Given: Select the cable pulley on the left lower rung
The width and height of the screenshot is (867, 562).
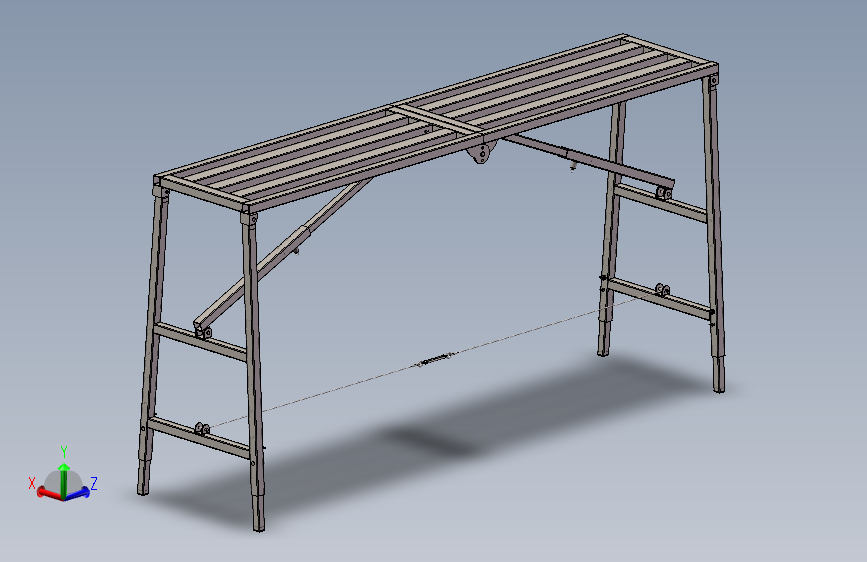Looking at the screenshot, I should click(x=202, y=429).
